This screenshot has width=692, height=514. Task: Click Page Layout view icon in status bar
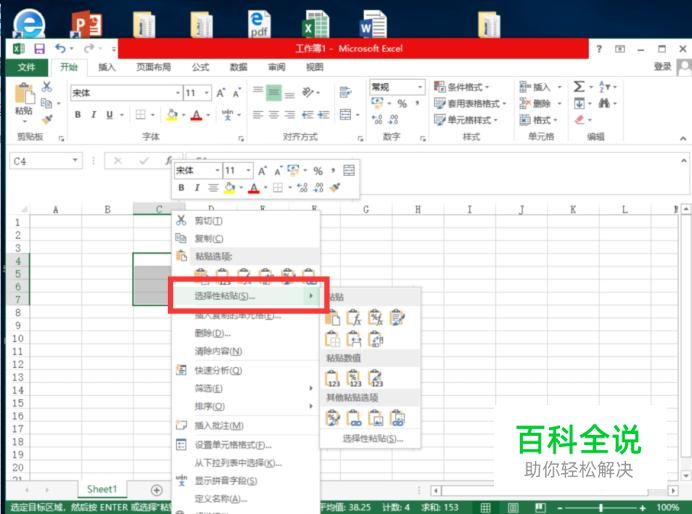tap(513, 508)
